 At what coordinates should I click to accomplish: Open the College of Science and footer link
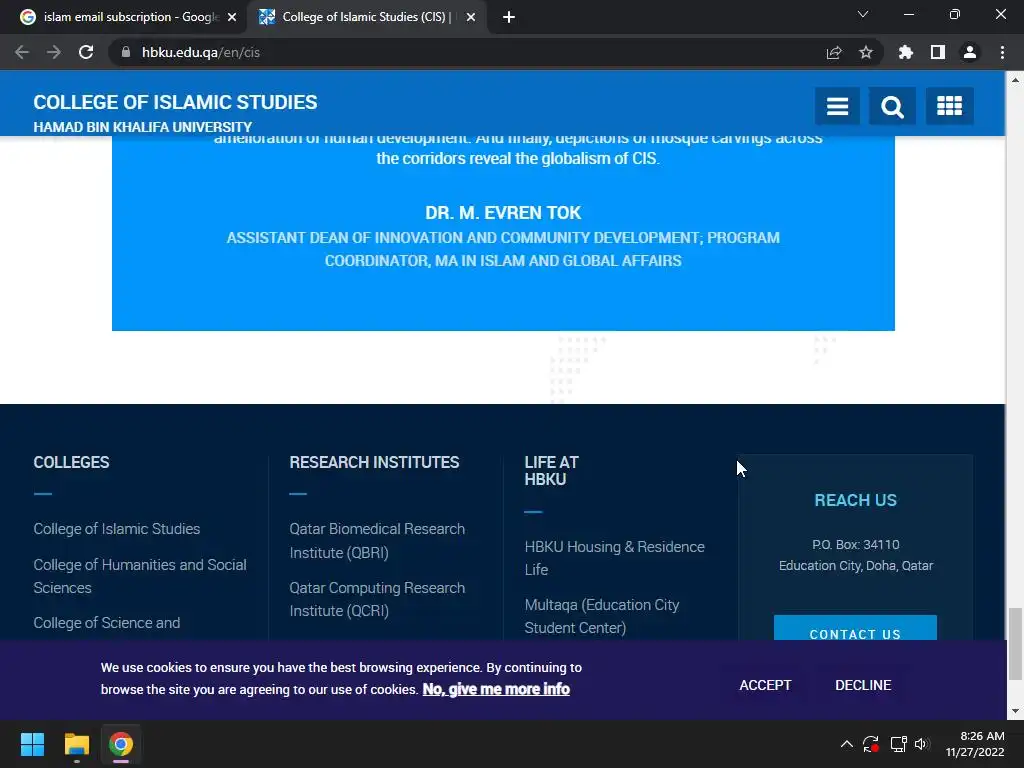tap(106, 623)
